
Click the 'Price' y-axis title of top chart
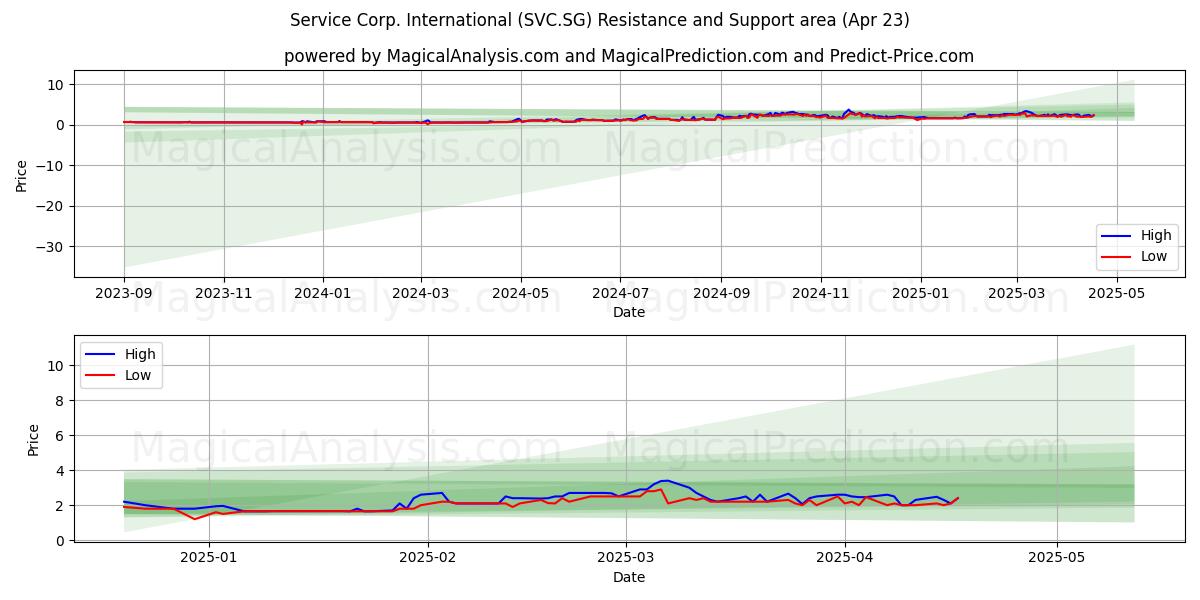22,174
